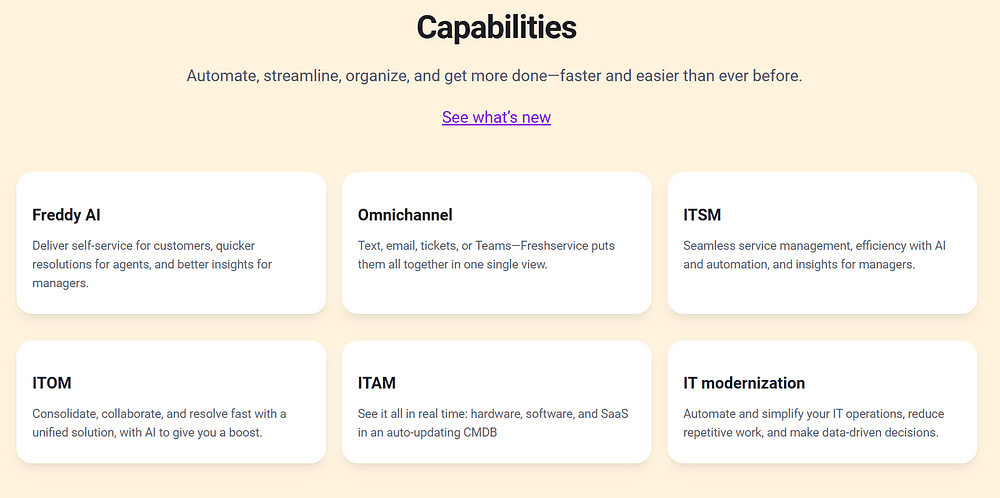
Task: Open the See what's new link
Action: click(496, 117)
